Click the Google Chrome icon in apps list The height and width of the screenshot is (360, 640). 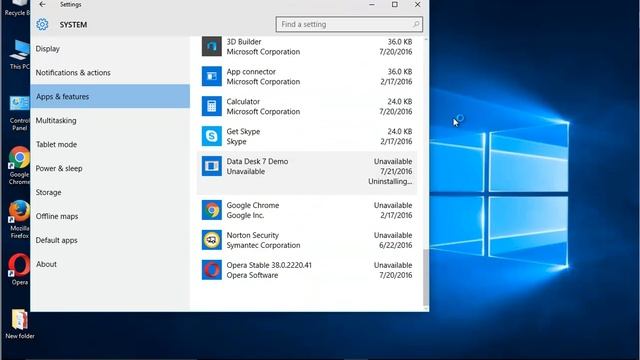211,210
